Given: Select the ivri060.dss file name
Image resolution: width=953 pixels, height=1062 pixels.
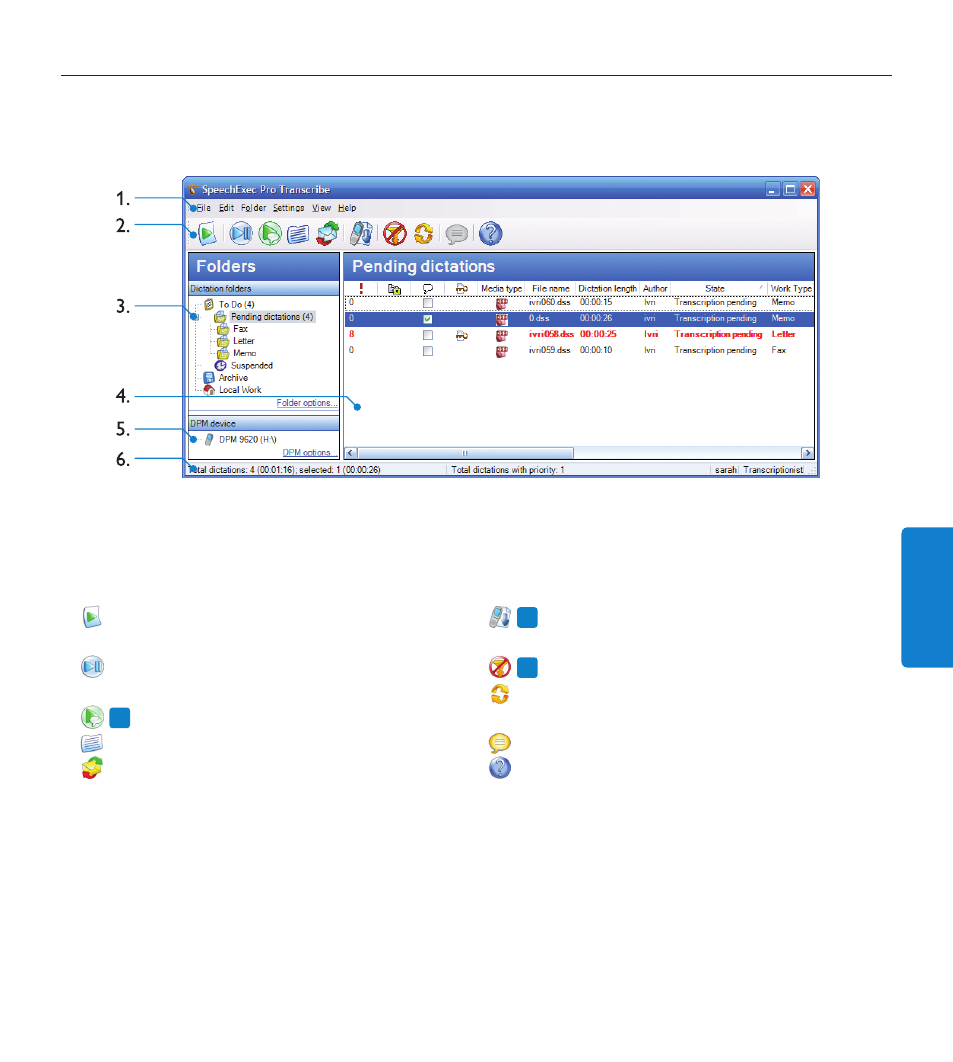Looking at the screenshot, I should (x=549, y=302).
